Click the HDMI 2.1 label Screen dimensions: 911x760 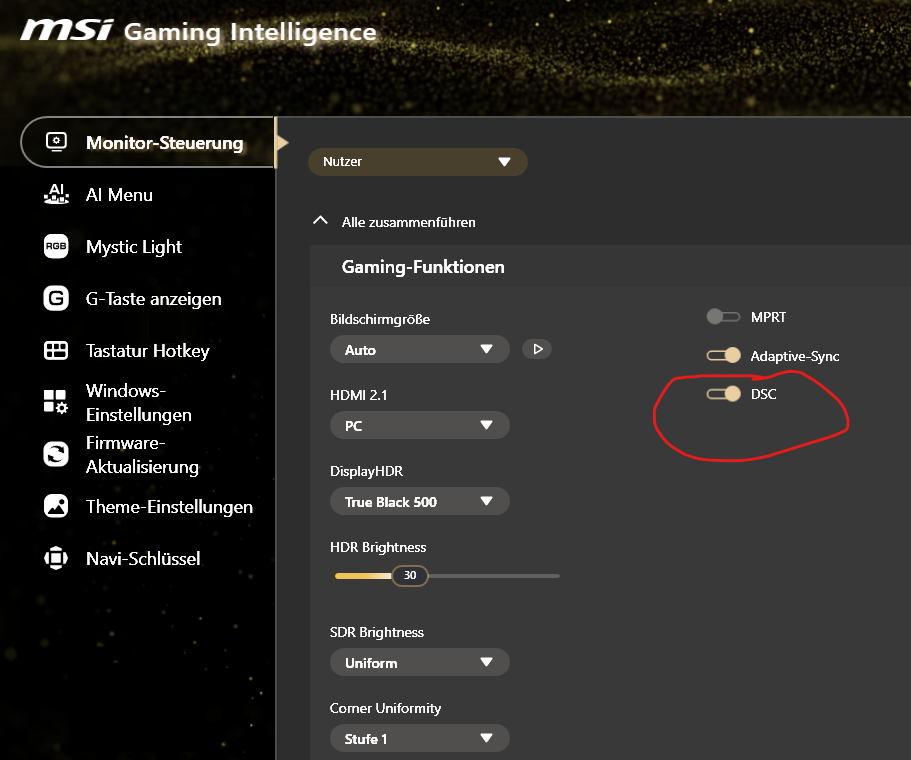click(358, 395)
